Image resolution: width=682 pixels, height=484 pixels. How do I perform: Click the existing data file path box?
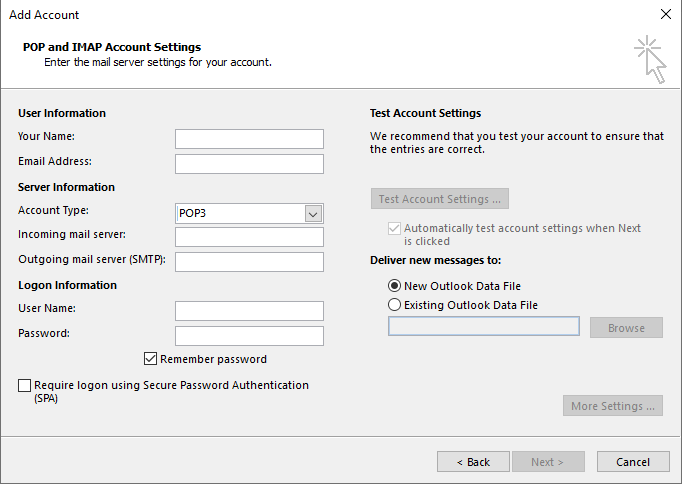click(483, 327)
